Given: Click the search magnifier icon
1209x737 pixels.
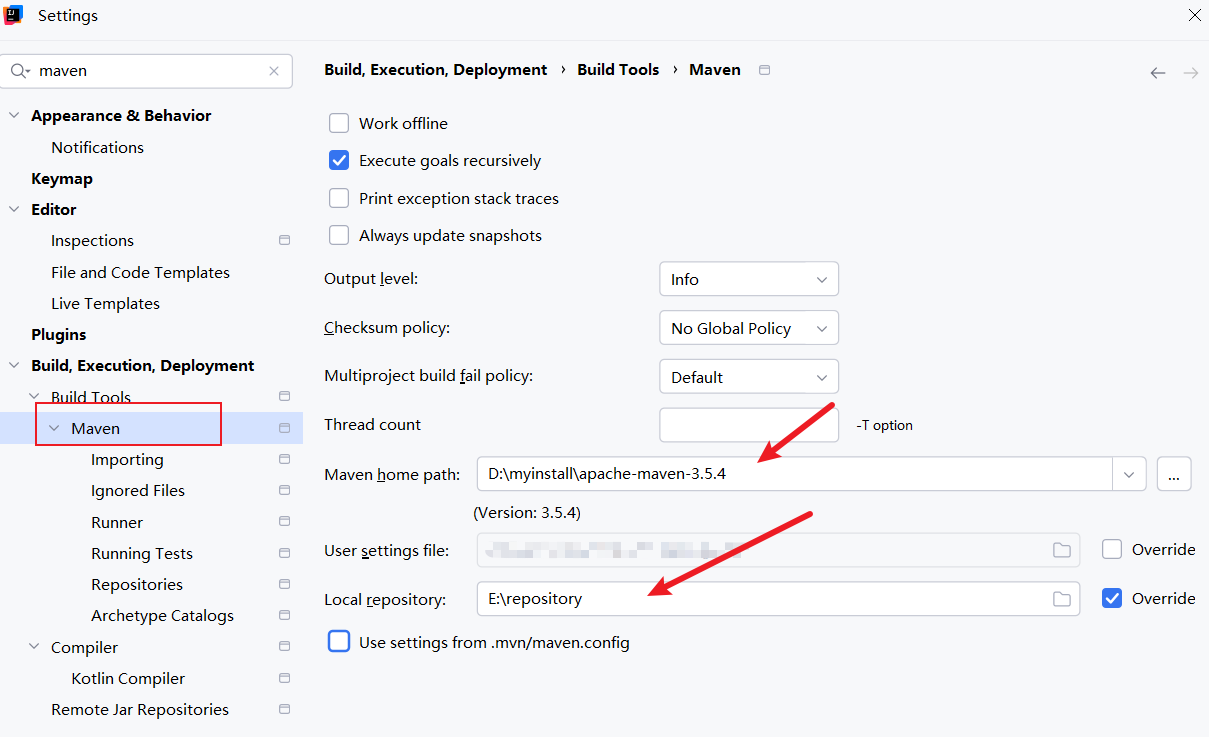Looking at the screenshot, I should (x=19, y=71).
